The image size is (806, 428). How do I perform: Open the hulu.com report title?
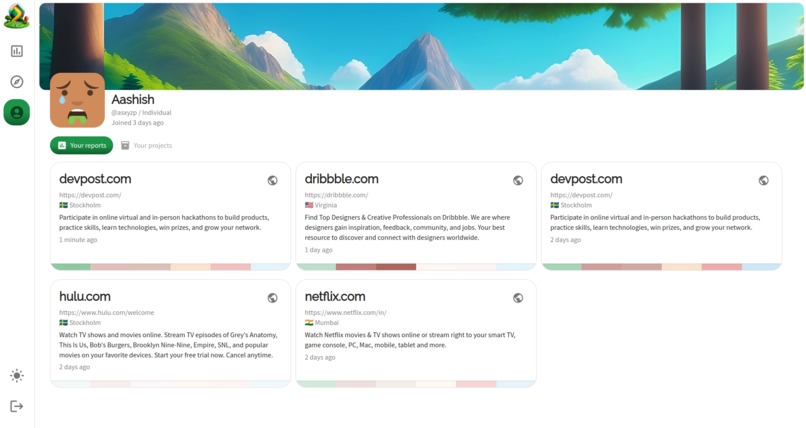(x=85, y=296)
